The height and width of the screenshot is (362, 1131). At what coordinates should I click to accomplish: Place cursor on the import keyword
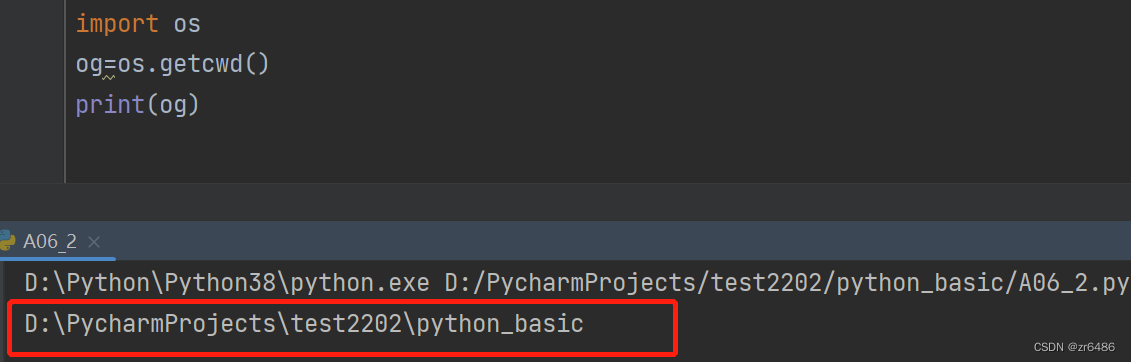(117, 25)
